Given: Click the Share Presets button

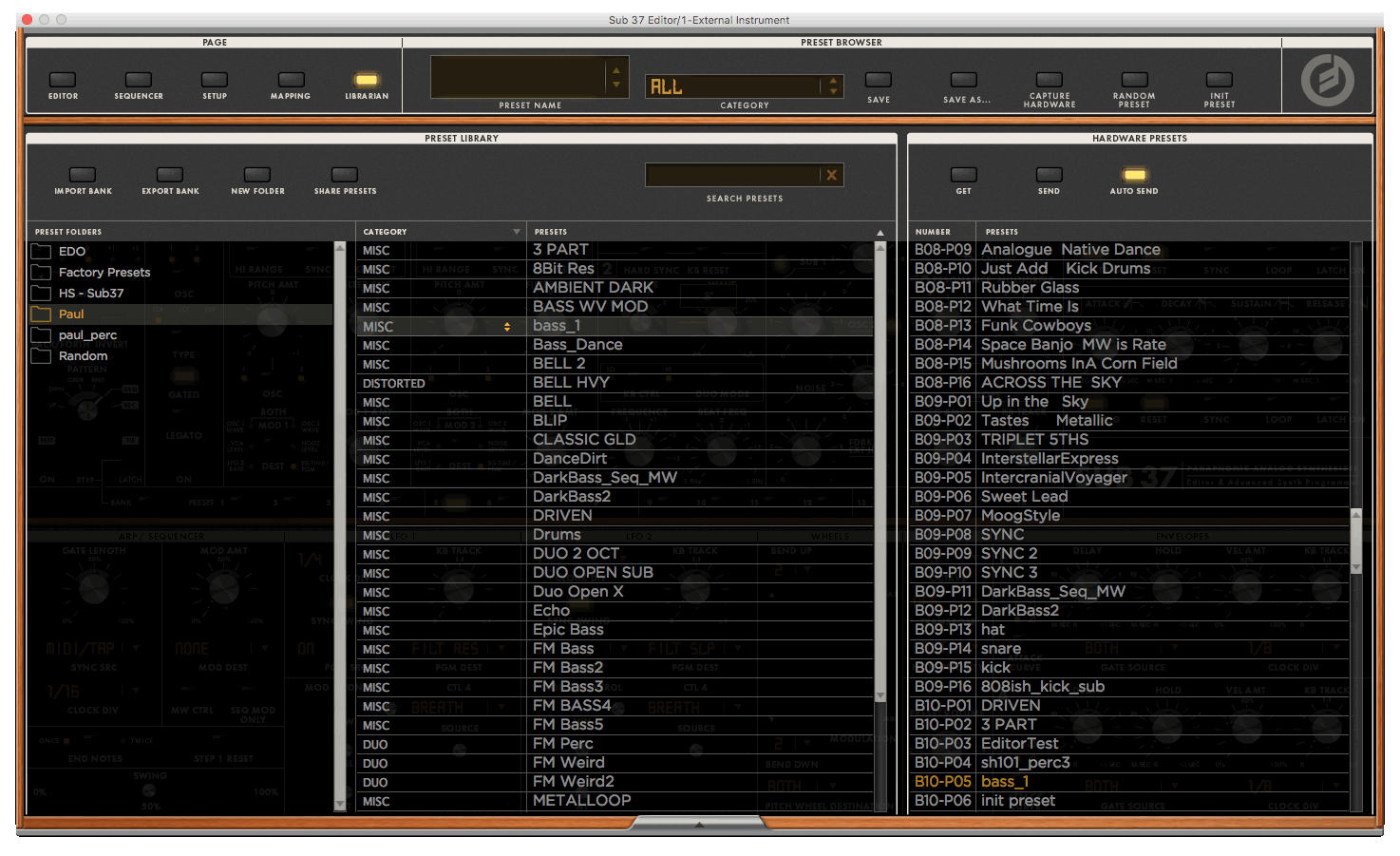Looking at the screenshot, I should (x=345, y=175).
